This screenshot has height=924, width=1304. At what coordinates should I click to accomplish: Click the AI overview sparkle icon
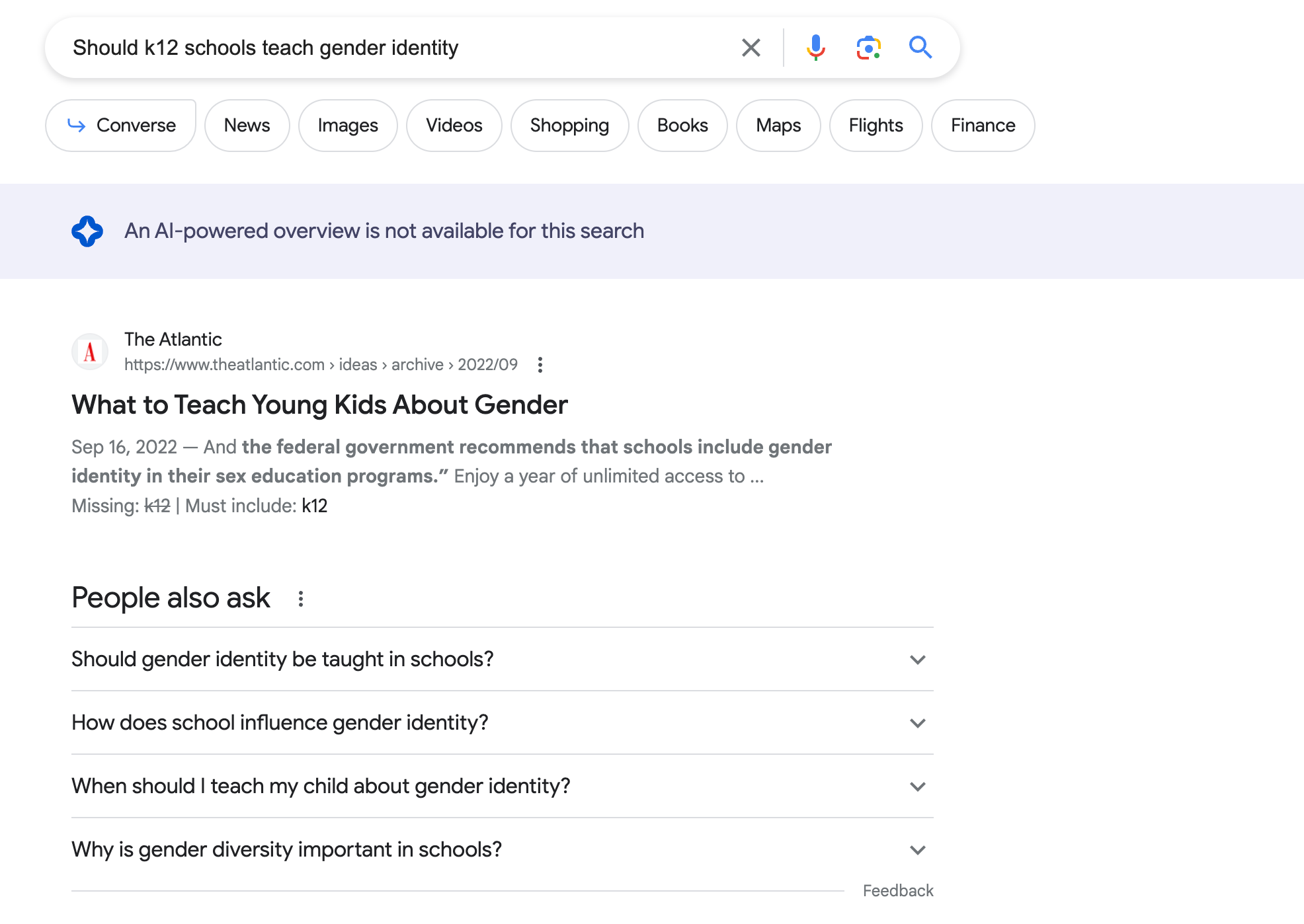coord(87,231)
